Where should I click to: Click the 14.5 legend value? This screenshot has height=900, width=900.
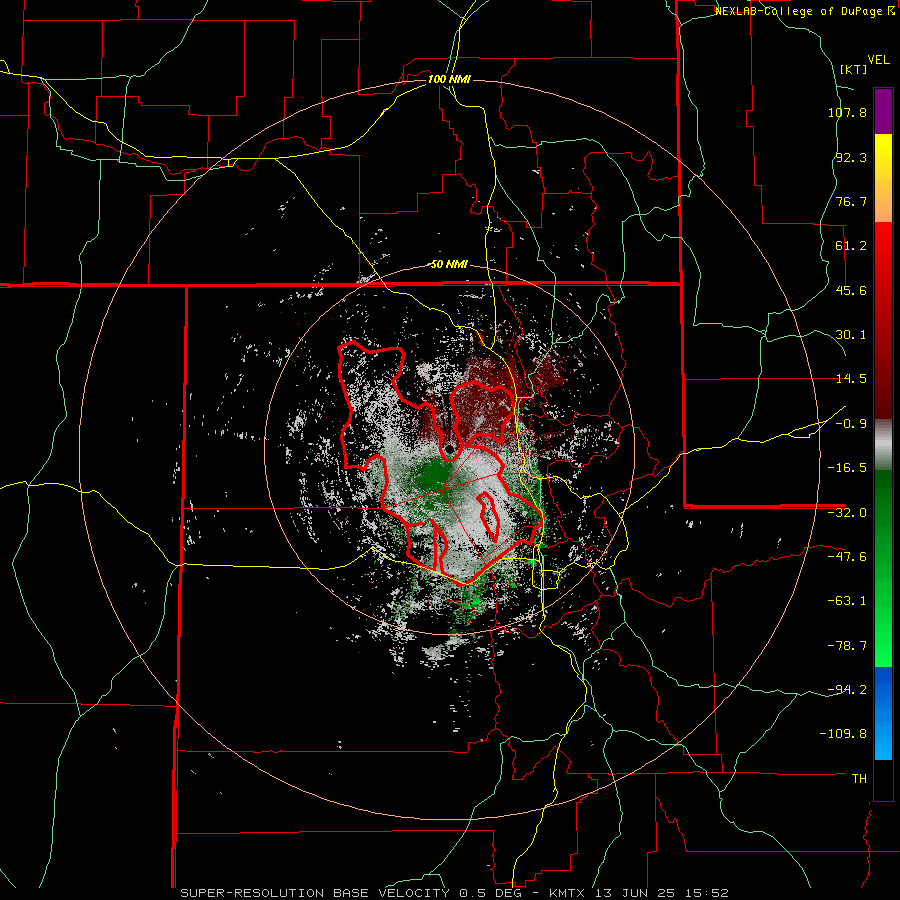pyautogui.click(x=851, y=379)
